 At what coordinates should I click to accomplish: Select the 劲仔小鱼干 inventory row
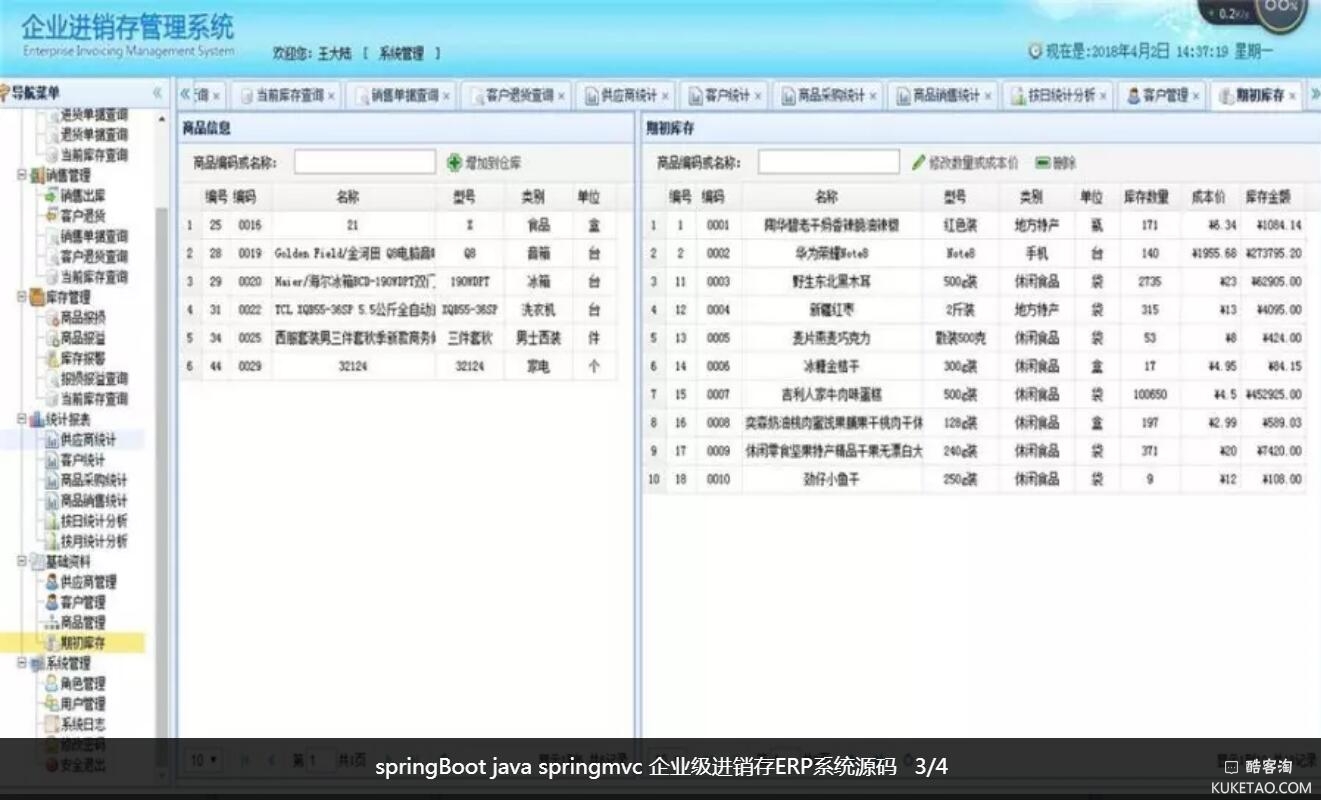pos(975,479)
